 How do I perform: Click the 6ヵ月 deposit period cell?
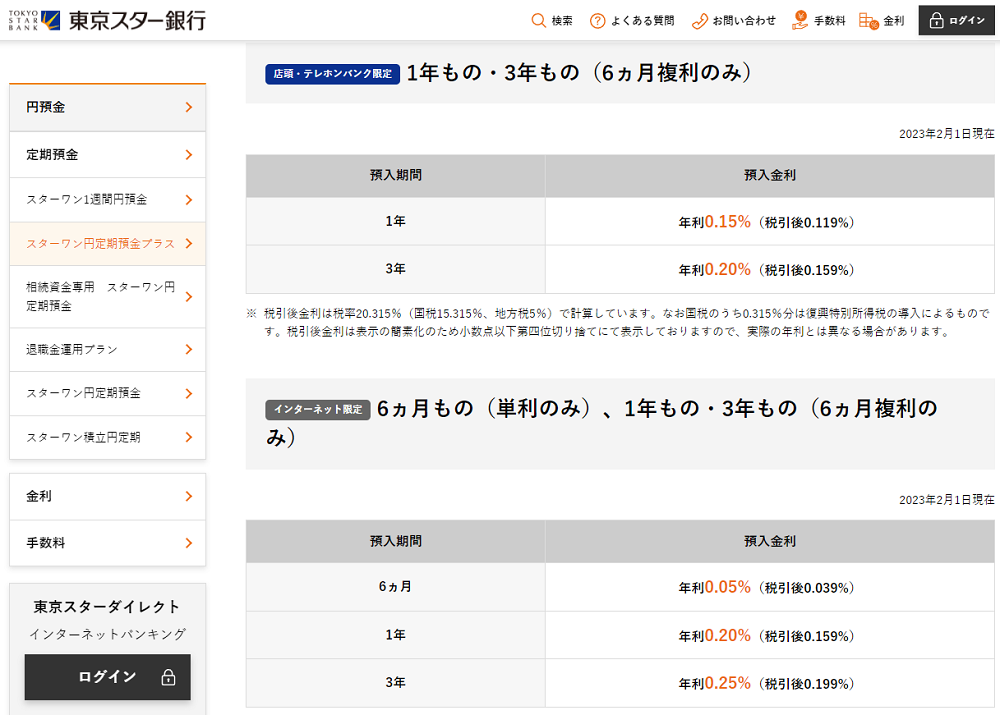pyautogui.click(x=395, y=587)
